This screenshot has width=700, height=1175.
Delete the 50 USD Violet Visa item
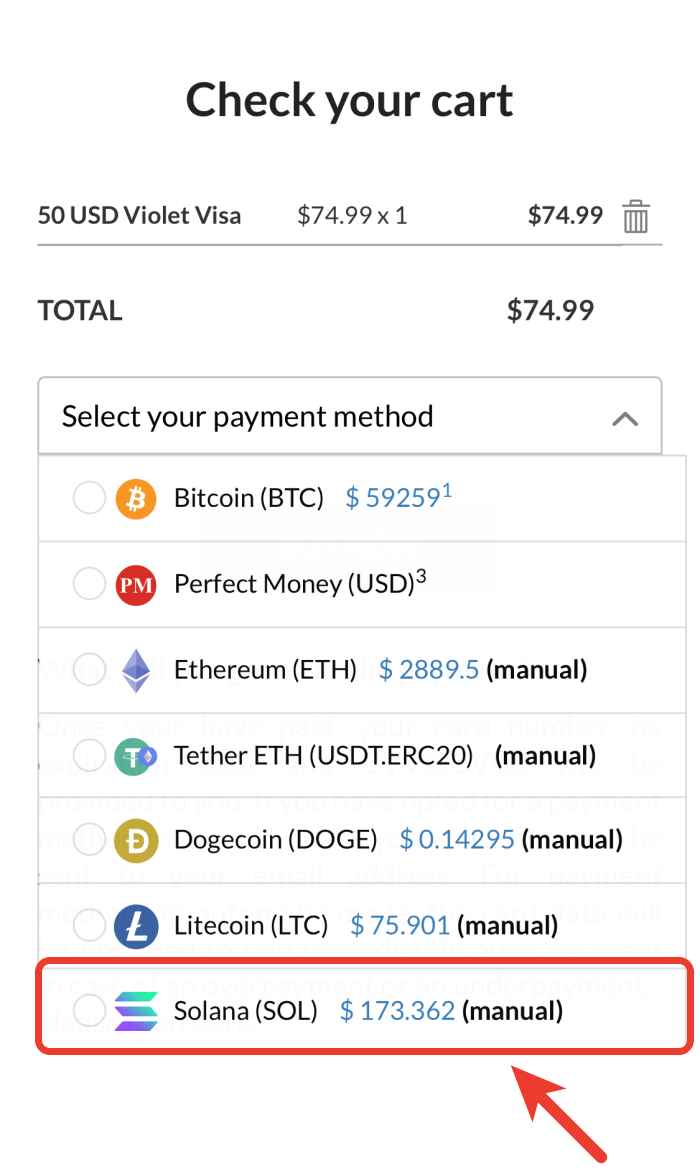pyautogui.click(x=636, y=216)
